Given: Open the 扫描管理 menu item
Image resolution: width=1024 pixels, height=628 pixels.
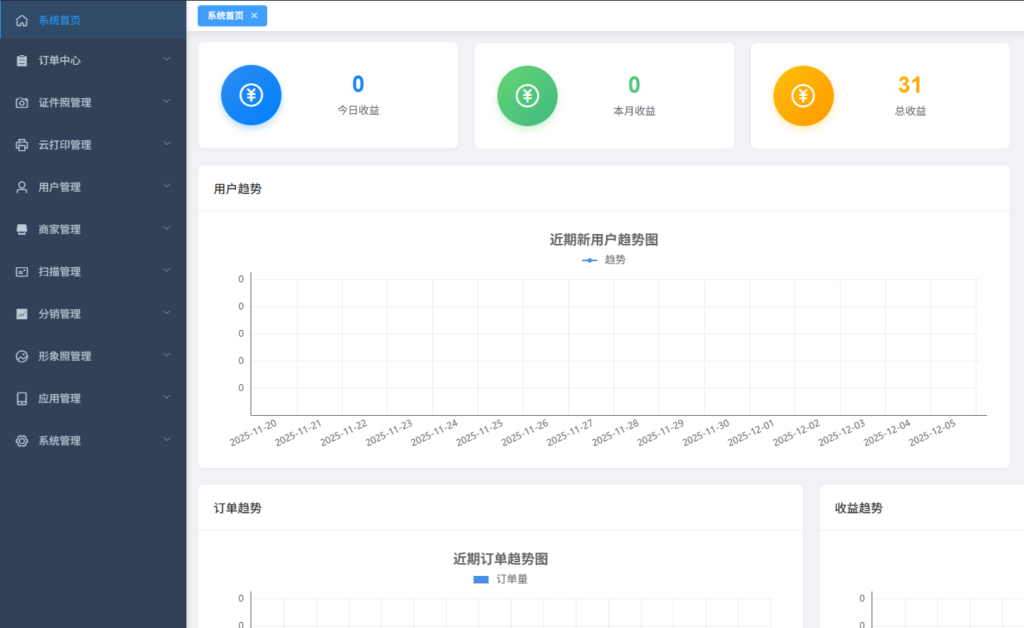Looking at the screenshot, I should pyautogui.click(x=60, y=272).
